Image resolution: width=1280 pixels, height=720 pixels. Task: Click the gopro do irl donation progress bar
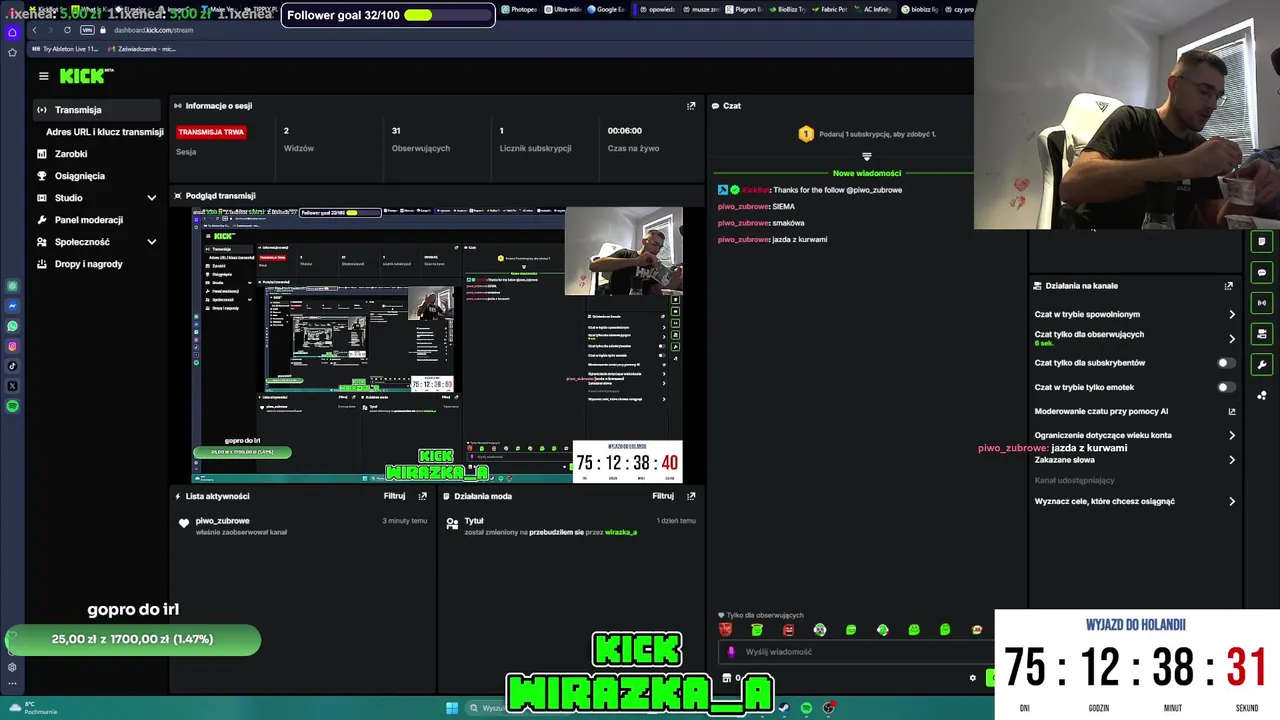point(133,639)
